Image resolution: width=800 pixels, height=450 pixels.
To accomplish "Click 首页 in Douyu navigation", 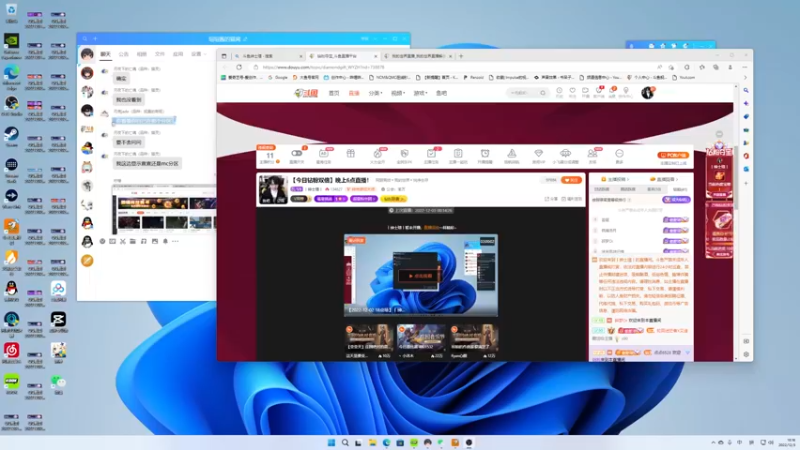I will pyautogui.click(x=334, y=93).
